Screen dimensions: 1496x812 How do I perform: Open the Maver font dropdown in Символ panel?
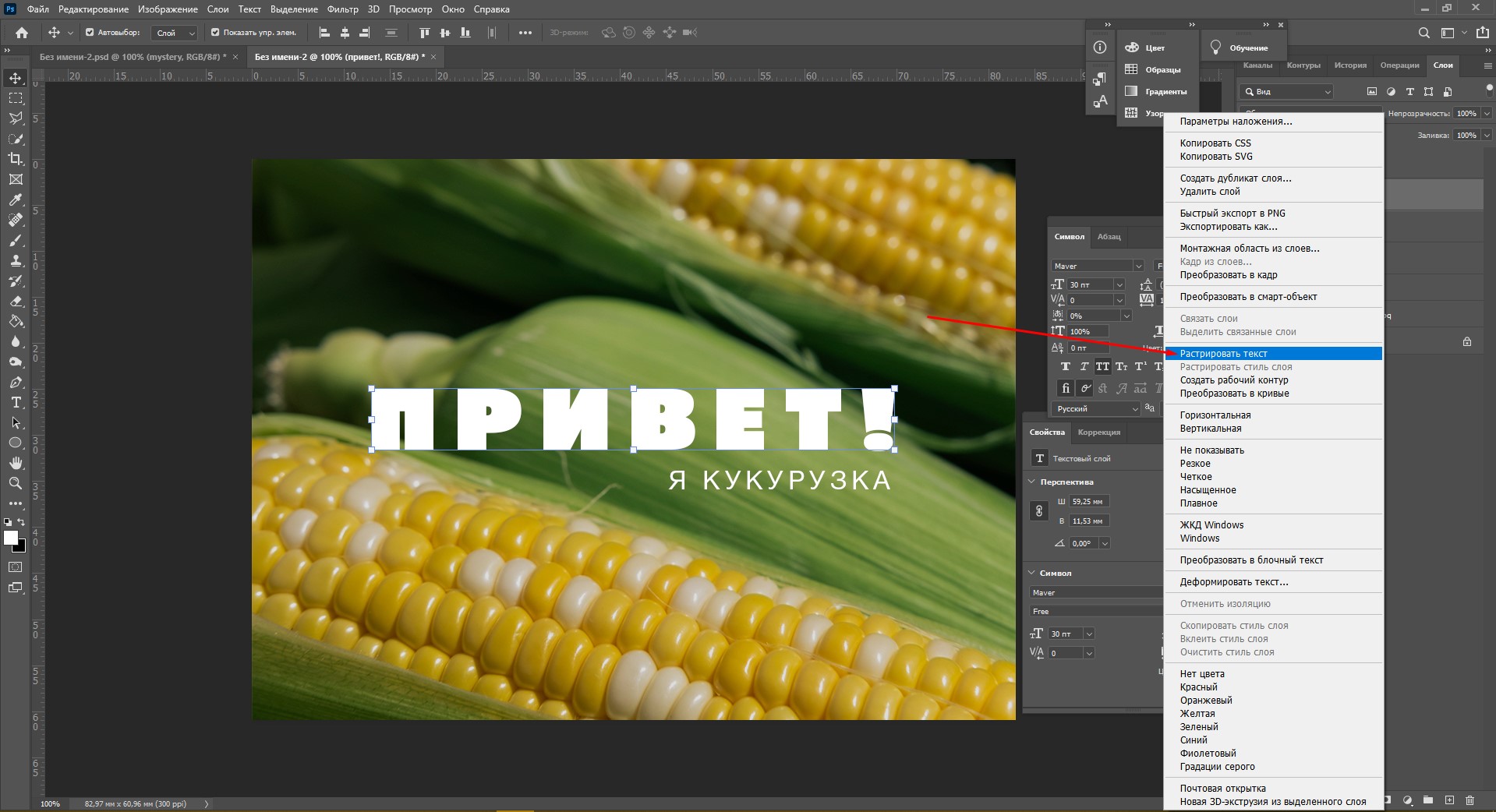coord(1137,266)
